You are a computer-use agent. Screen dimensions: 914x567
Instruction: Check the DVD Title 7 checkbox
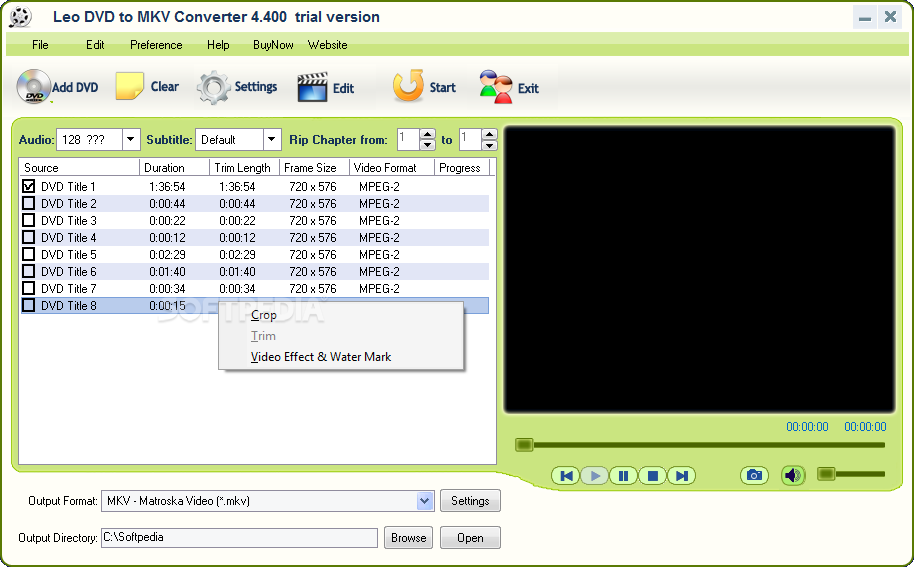(29, 288)
